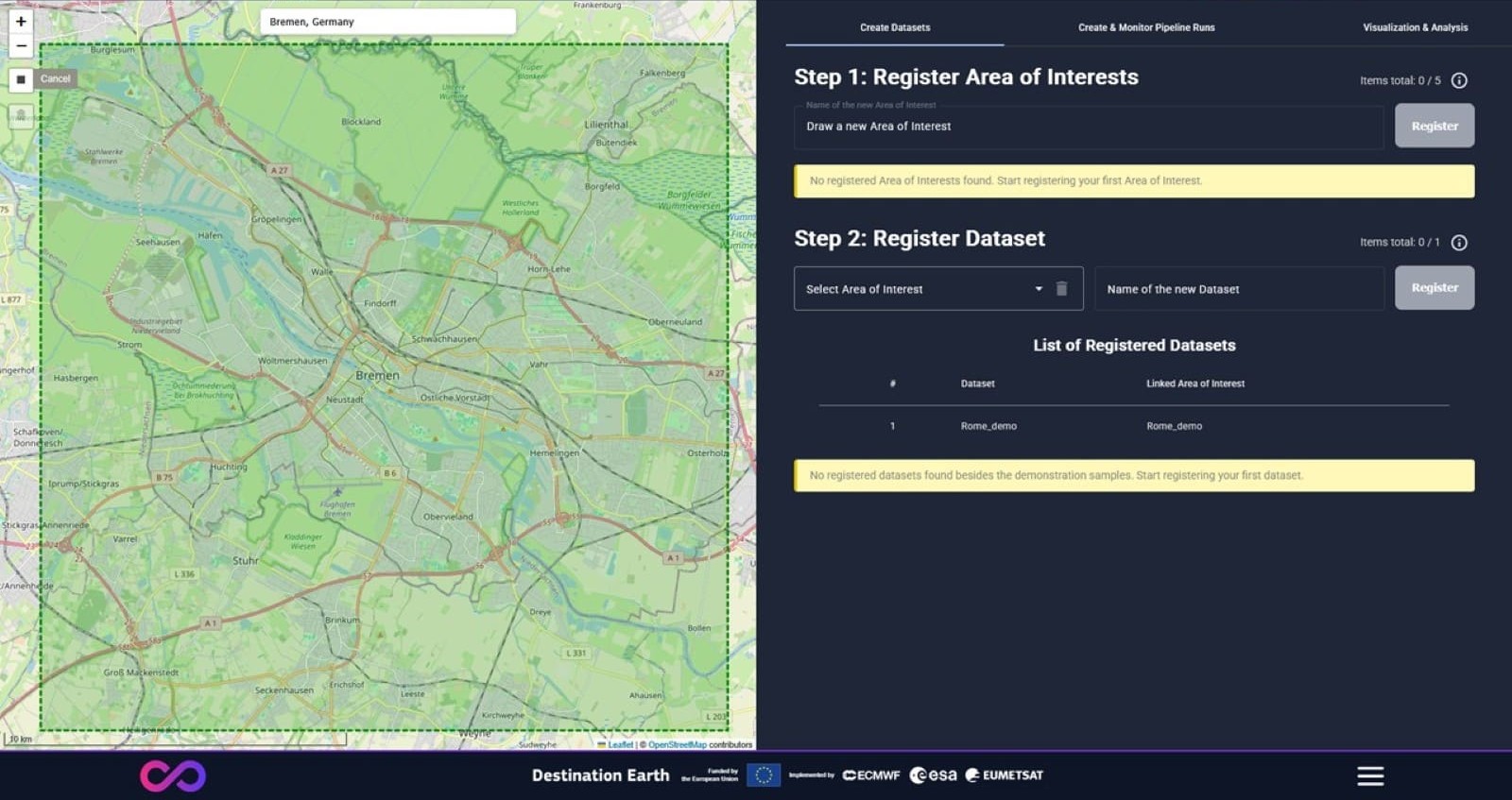Click the OpenStreetMap attribution link
Image resolution: width=1512 pixels, height=800 pixels.
click(x=677, y=744)
